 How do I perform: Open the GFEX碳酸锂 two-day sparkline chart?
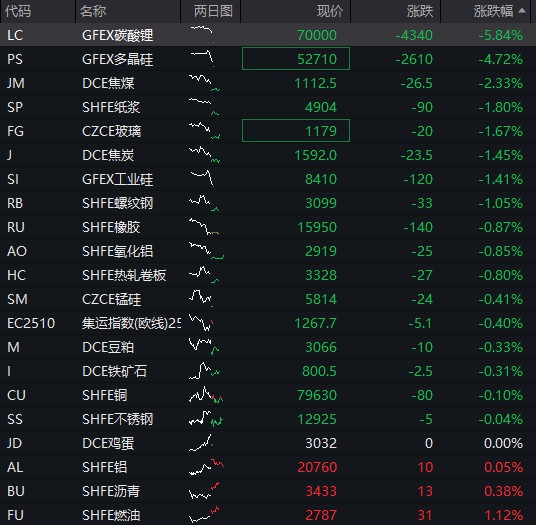tap(202, 35)
